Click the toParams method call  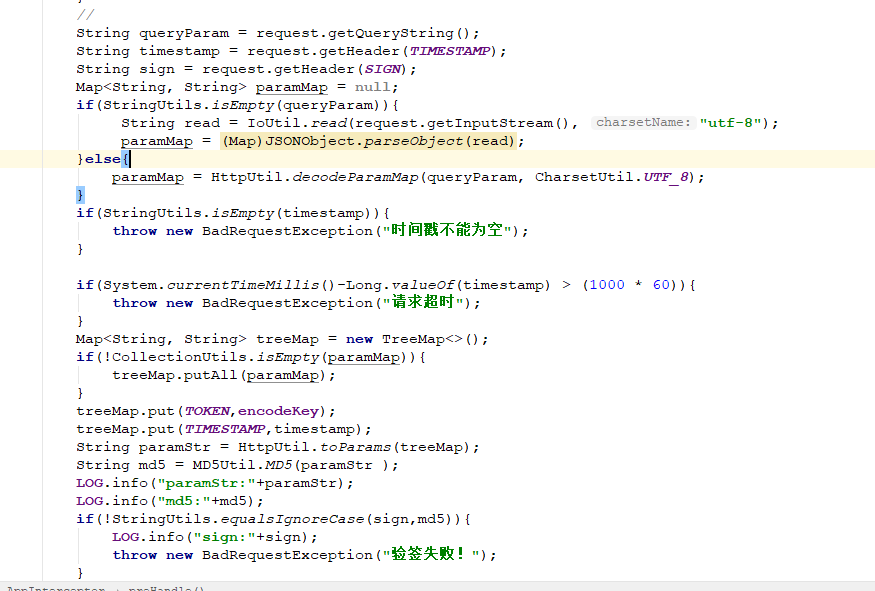(355, 448)
